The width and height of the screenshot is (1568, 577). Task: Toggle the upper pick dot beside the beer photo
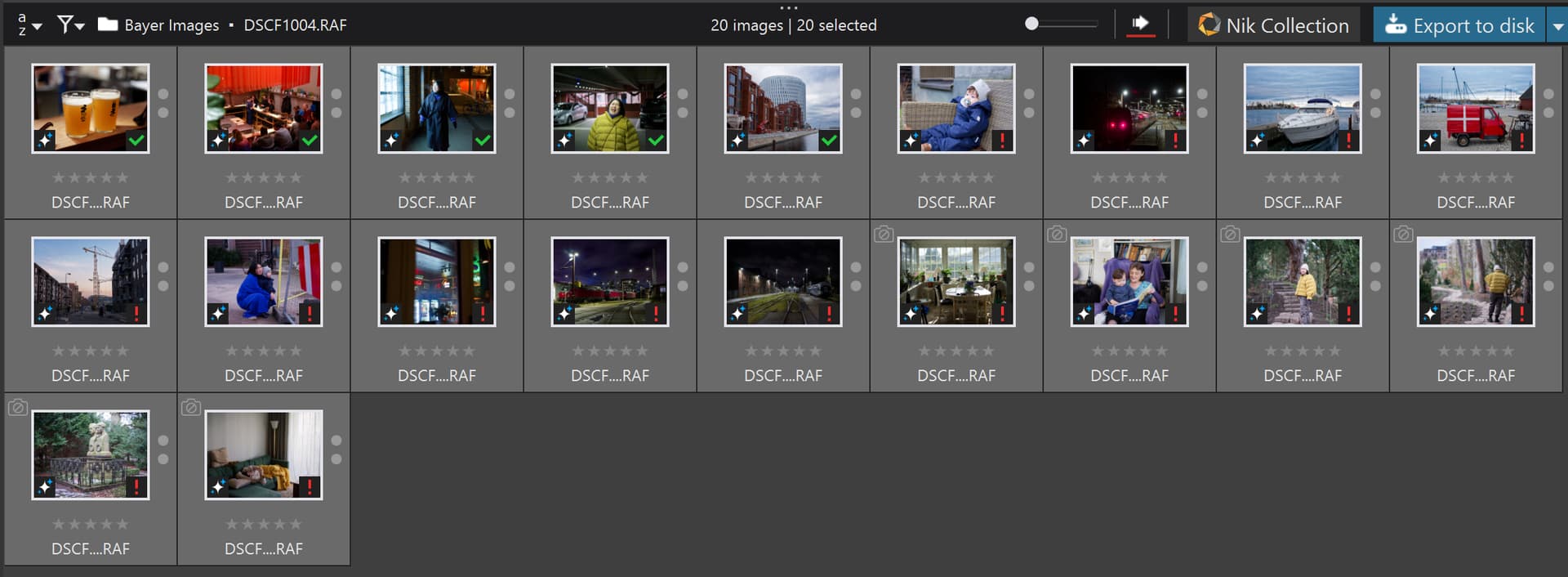point(163,94)
